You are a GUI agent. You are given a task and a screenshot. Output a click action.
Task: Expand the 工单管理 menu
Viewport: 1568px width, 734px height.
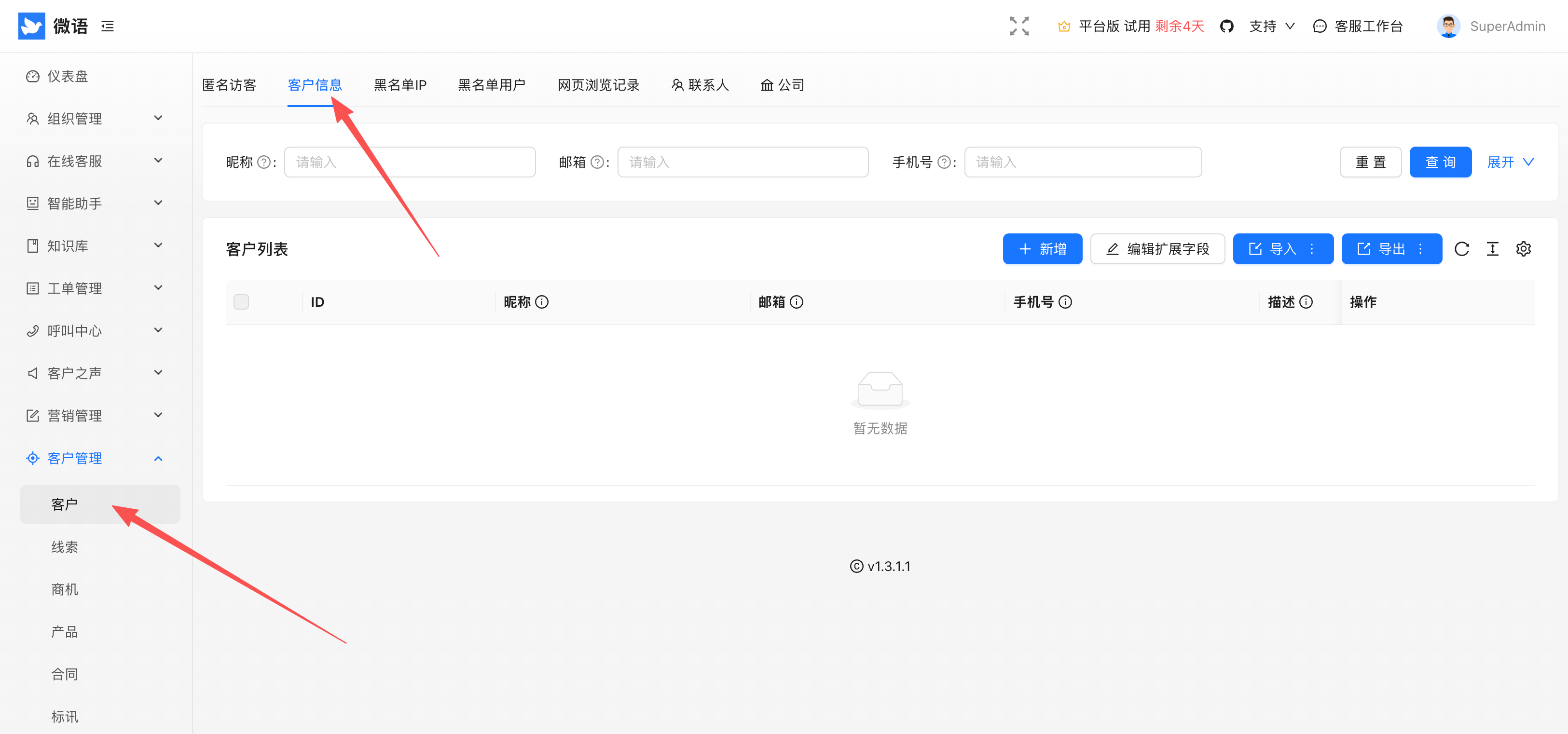tap(96, 288)
